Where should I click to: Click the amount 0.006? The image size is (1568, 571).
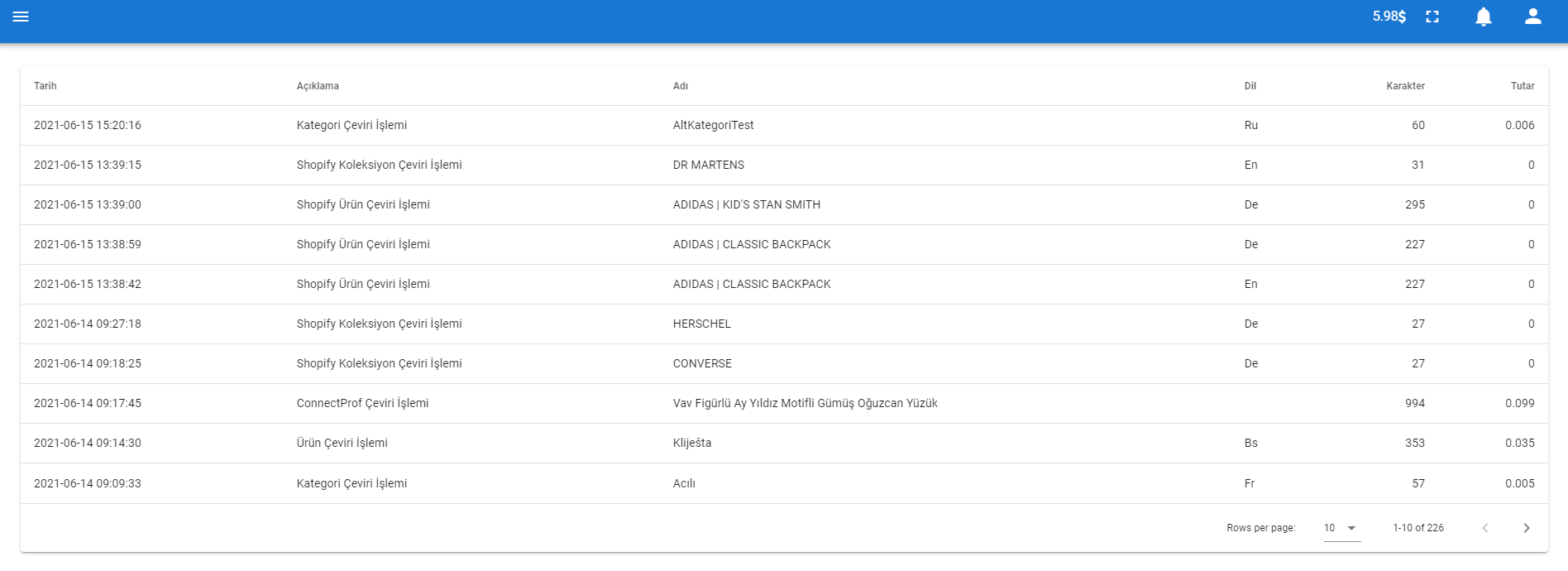(1520, 126)
